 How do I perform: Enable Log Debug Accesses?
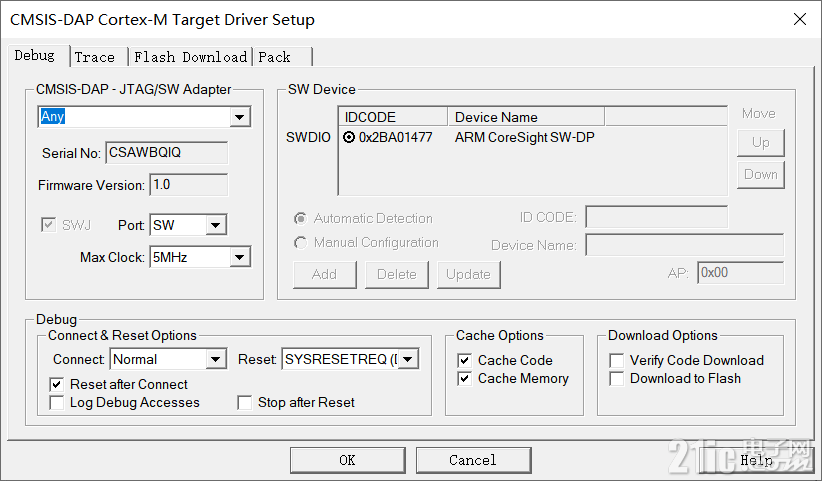click(x=57, y=402)
